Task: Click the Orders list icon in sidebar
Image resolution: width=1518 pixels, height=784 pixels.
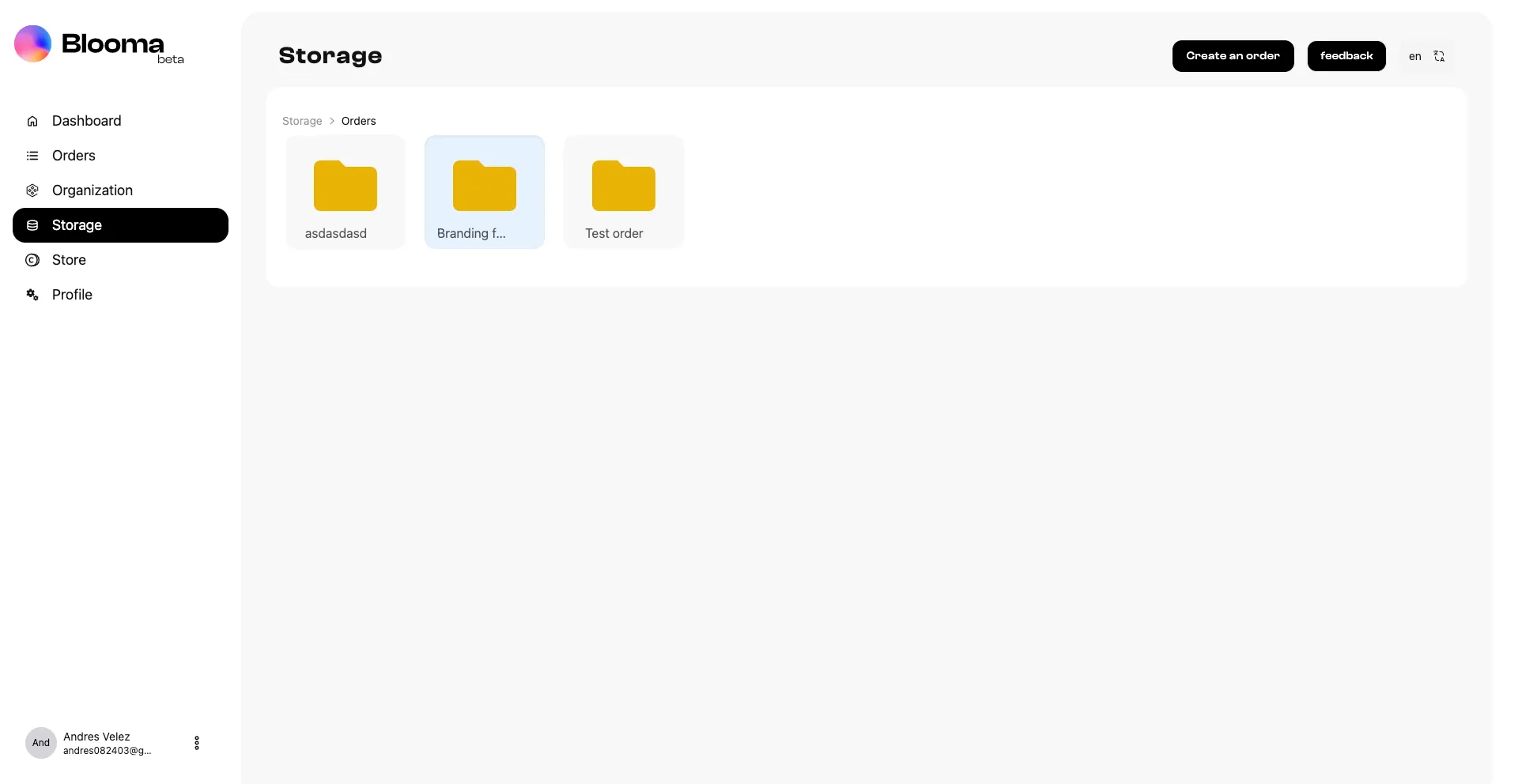Action: click(x=32, y=156)
